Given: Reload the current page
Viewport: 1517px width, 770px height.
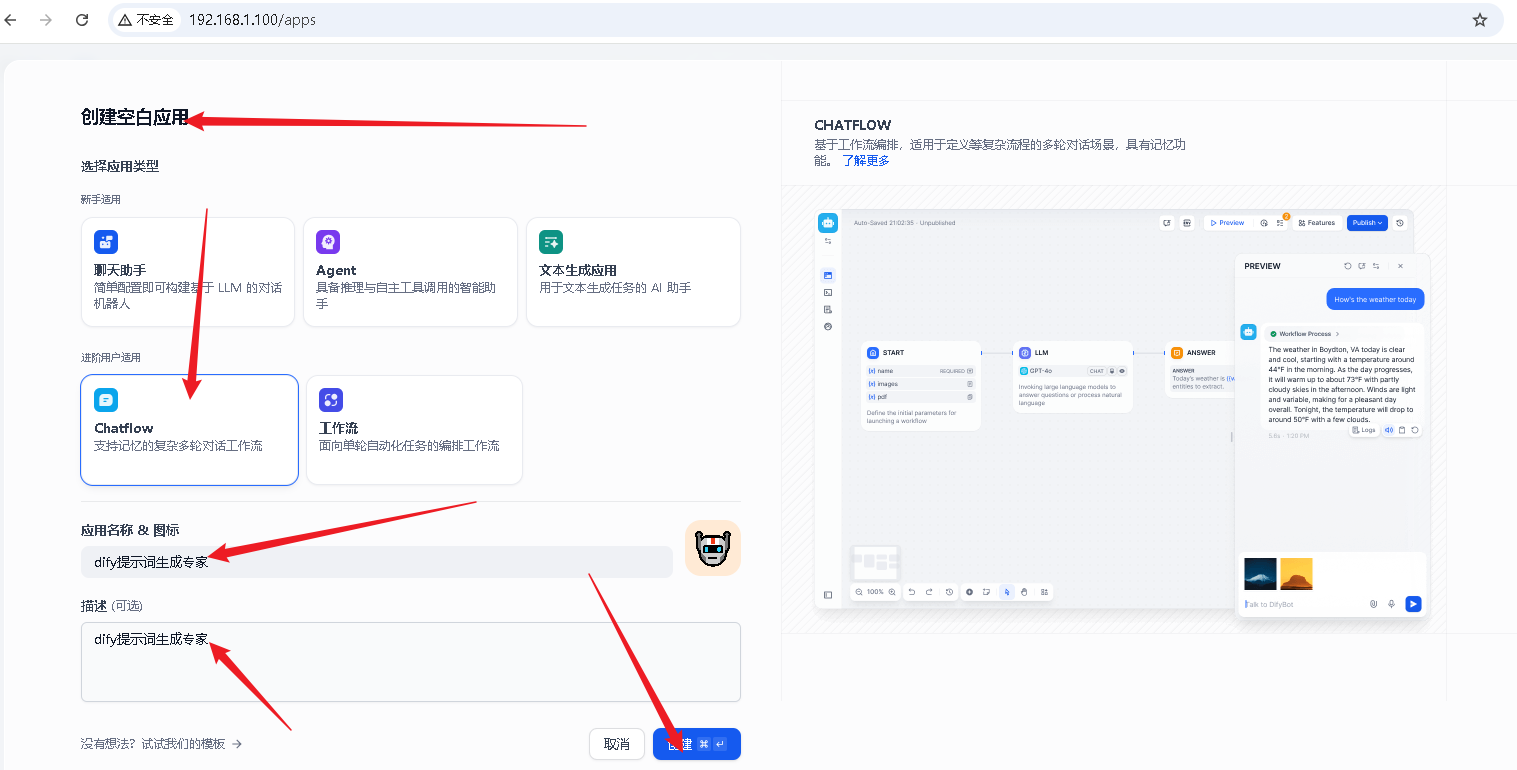Looking at the screenshot, I should [82, 20].
